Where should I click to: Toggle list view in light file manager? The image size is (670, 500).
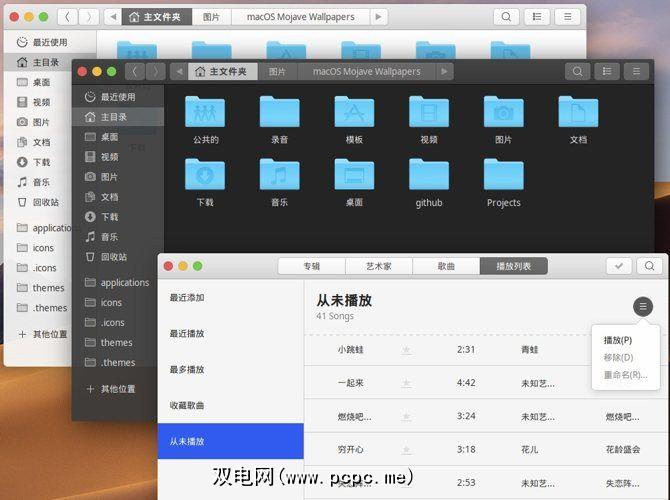(x=537, y=17)
